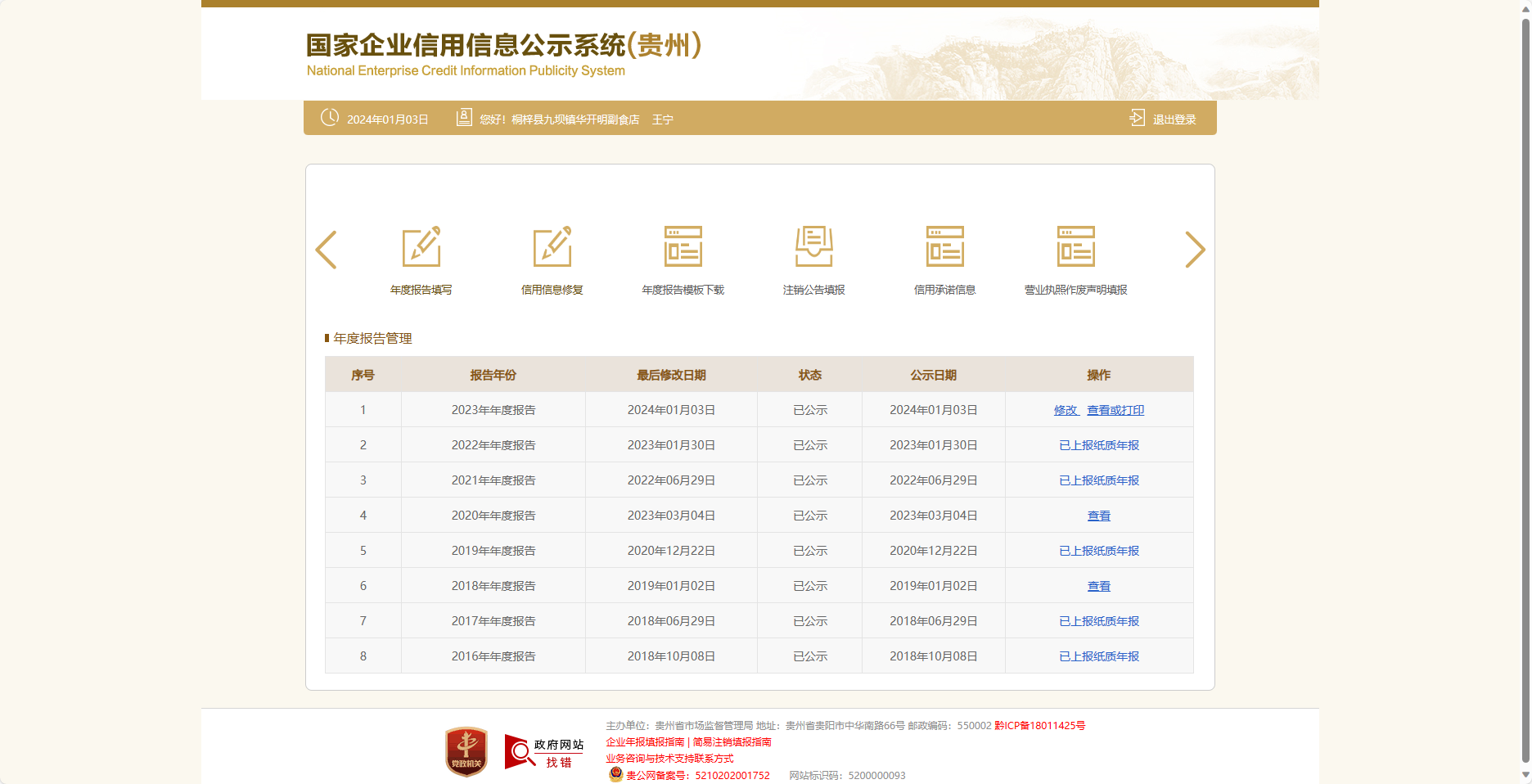Click the 公示日期 column header

pyautogui.click(x=934, y=375)
